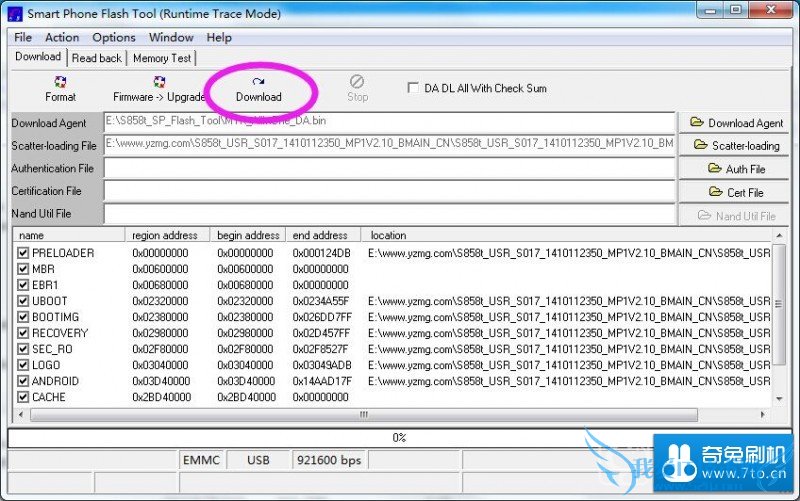Click the PRELOADER location file path
800x501 pixels.
coord(569,253)
